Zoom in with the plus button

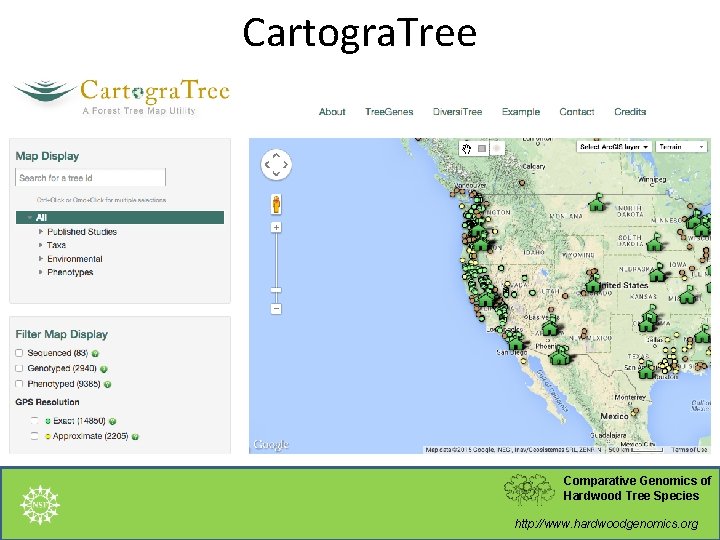[276, 227]
